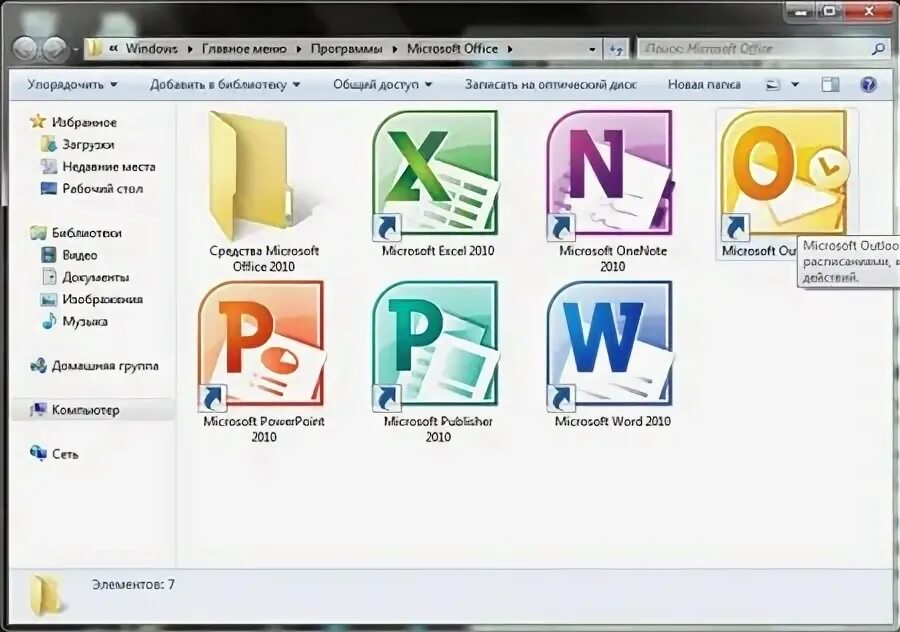
Task: Navigate to Программы in the breadcrumb
Action: pyautogui.click(x=352, y=48)
